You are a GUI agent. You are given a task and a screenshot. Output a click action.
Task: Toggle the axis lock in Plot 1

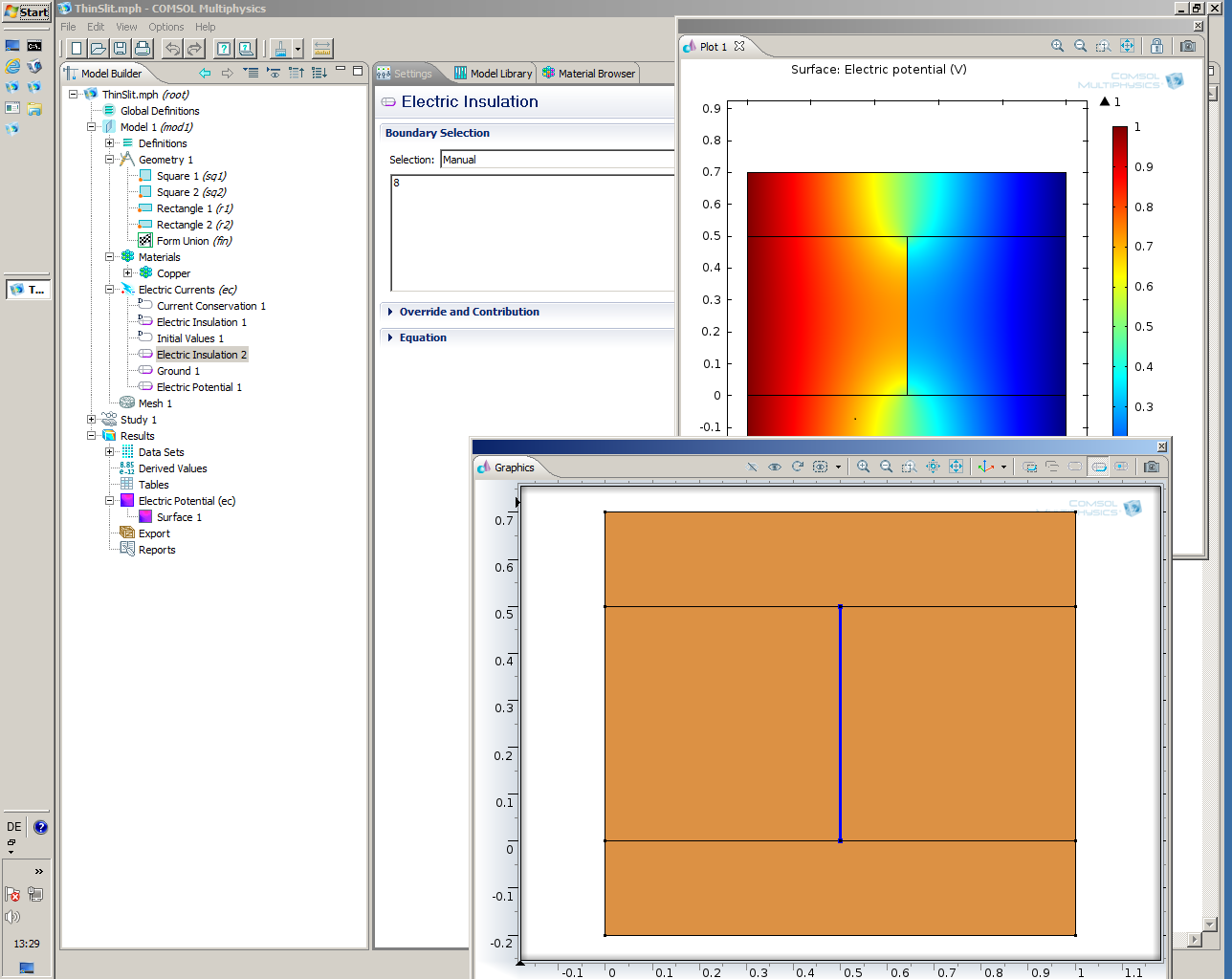1156,46
